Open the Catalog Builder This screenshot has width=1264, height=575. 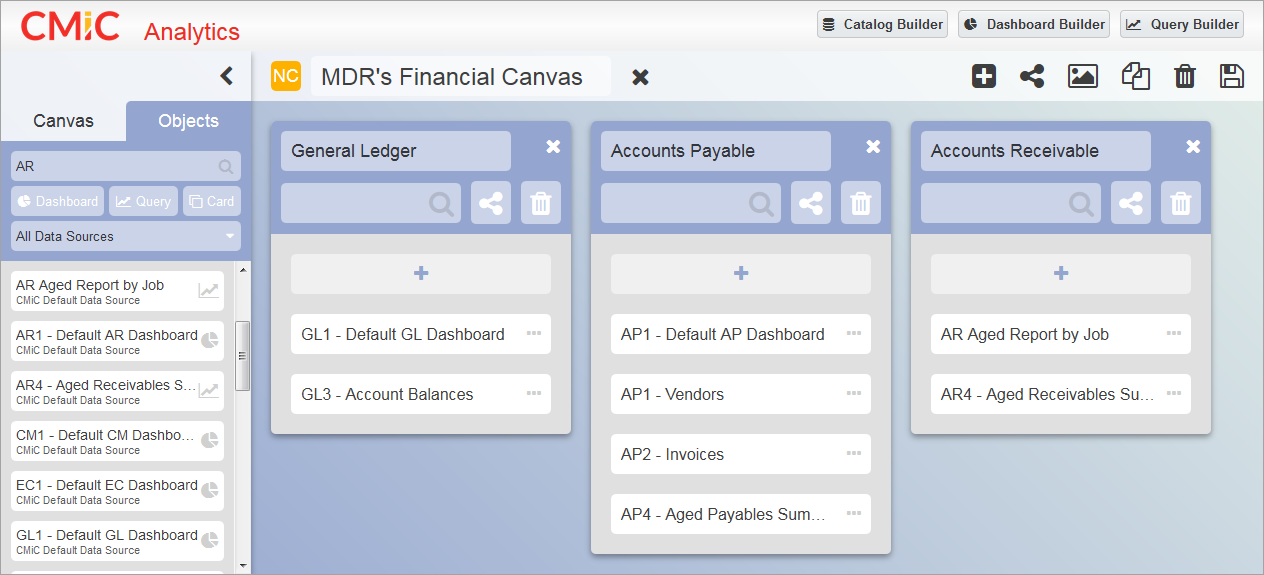(x=882, y=24)
